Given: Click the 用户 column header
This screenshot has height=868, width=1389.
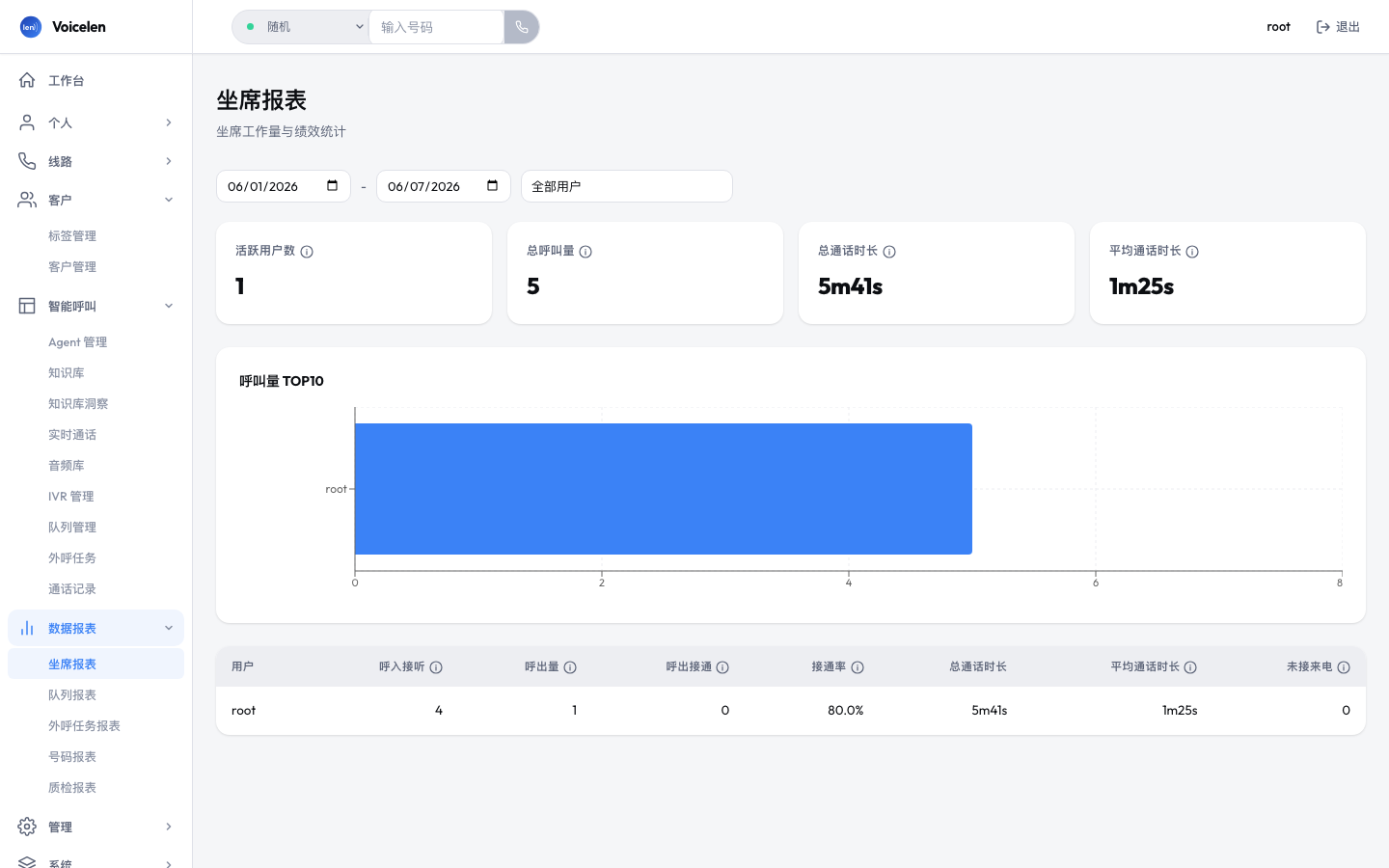Looking at the screenshot, I should click(x=242, y=666).
